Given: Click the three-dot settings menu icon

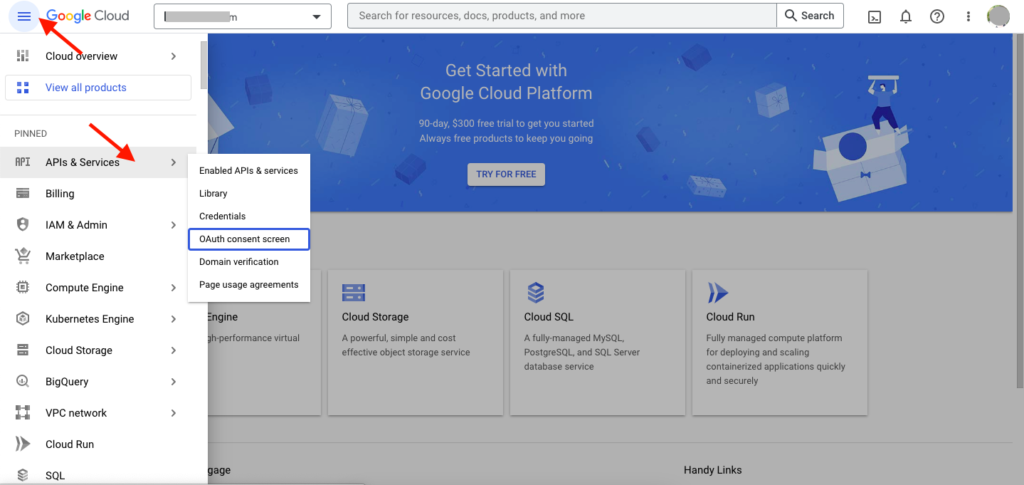Looking at the screenshot, I should 967,16.
